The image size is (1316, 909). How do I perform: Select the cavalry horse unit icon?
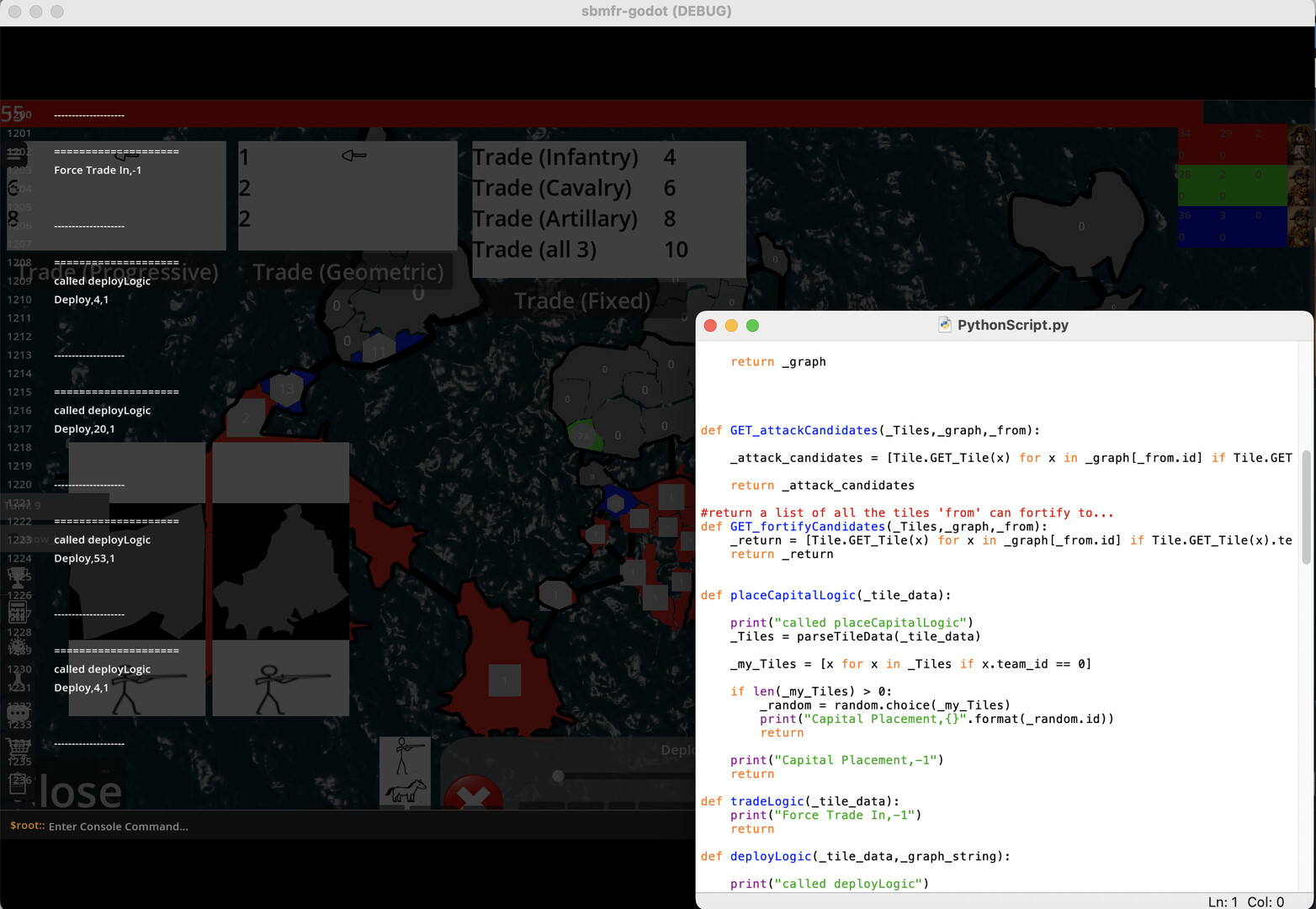tap(405, 791)
